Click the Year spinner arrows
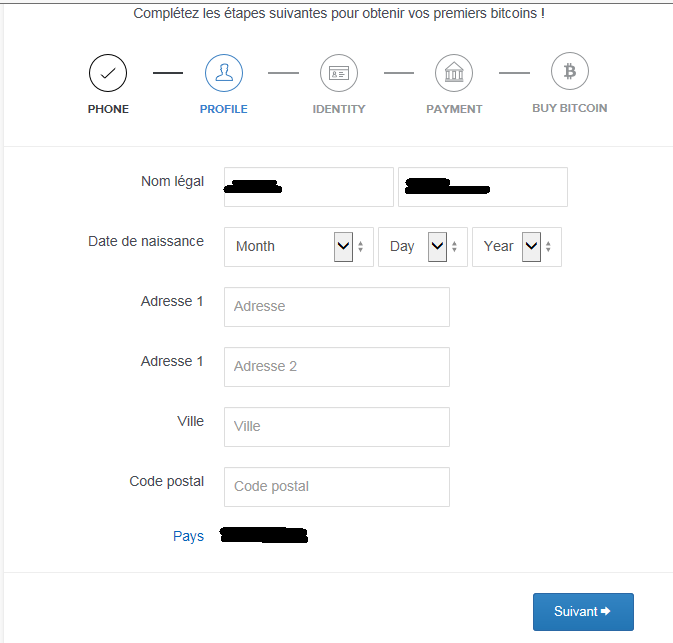 [548, 247]
